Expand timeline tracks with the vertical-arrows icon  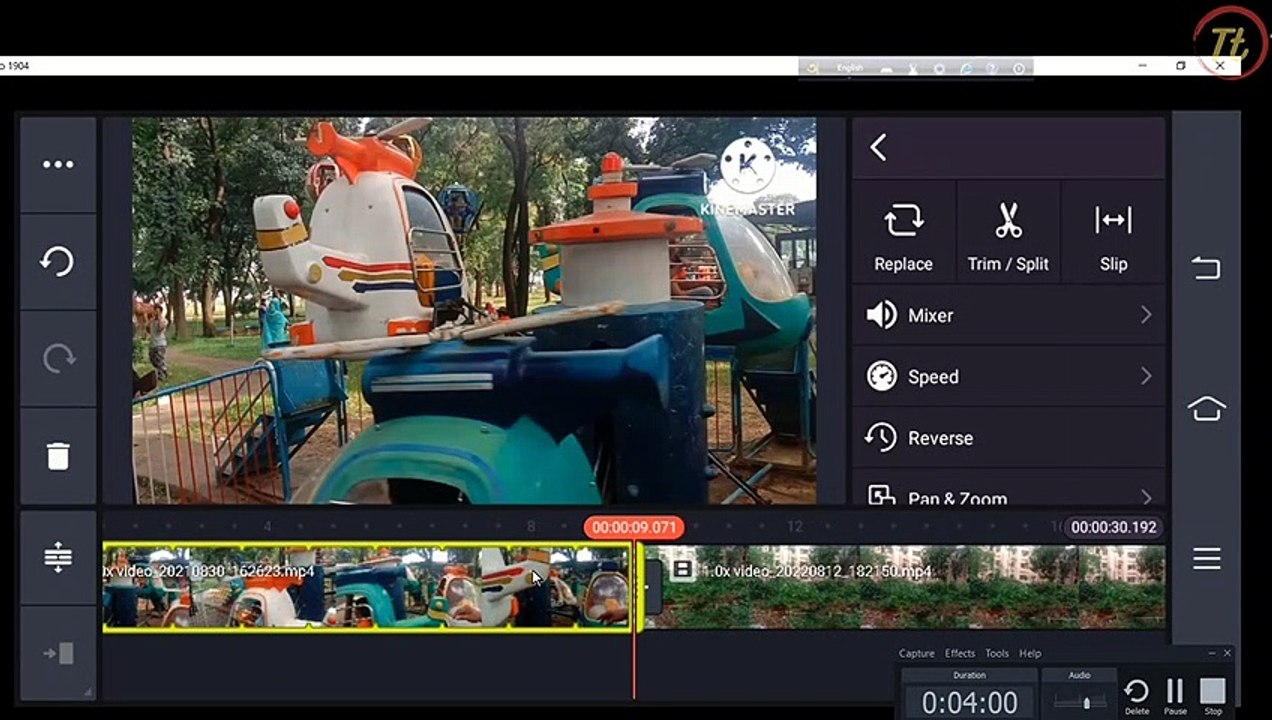pos(58,557)
